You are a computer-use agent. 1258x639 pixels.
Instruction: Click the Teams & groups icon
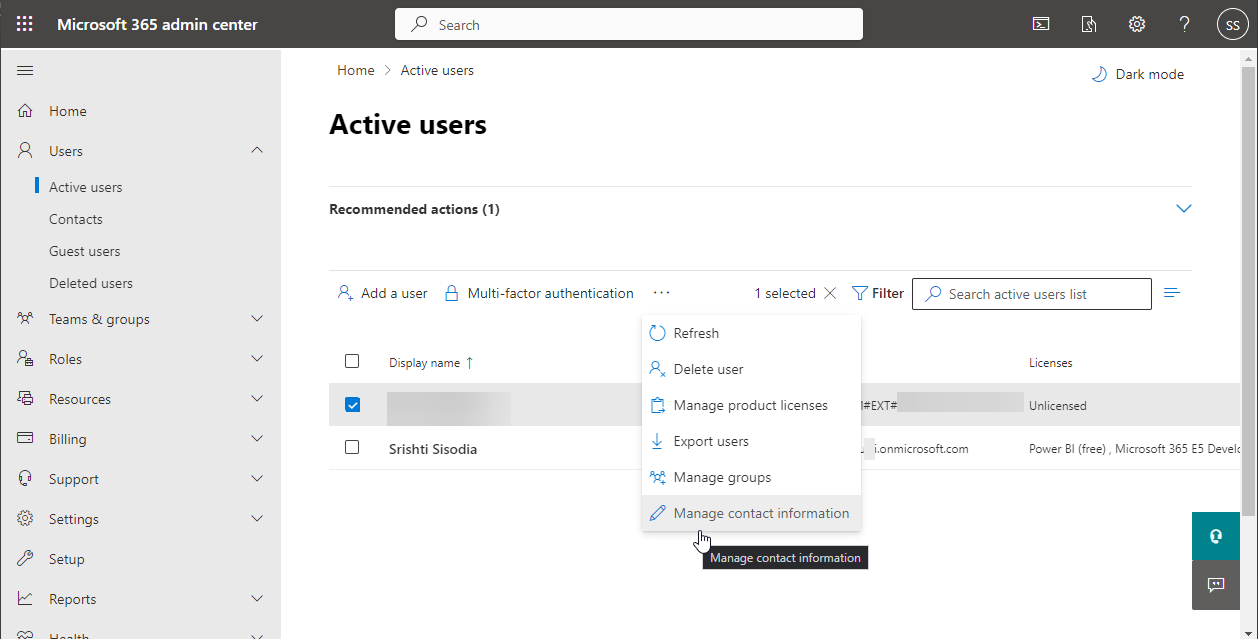[26, 319]
